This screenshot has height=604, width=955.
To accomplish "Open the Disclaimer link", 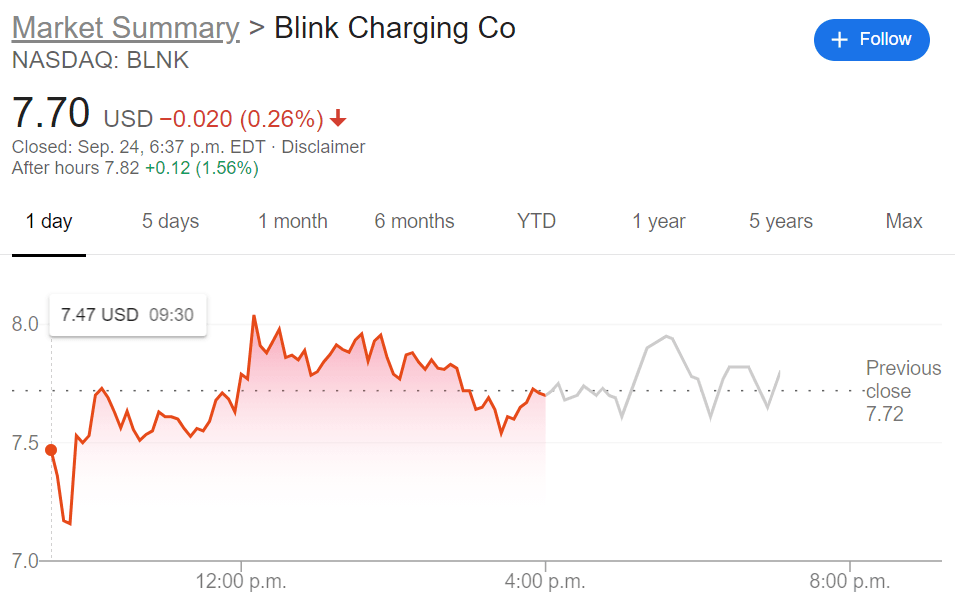I will [323, 147].
